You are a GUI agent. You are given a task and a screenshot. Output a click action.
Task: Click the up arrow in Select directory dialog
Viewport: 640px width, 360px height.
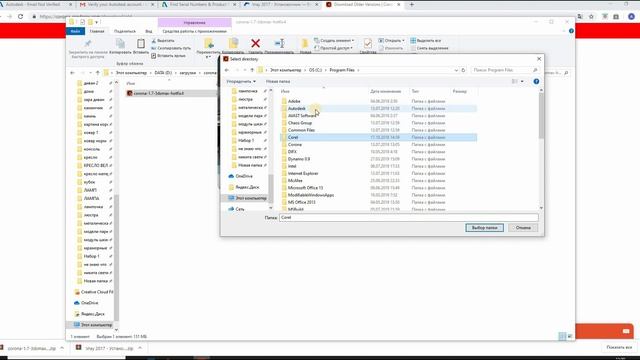pos(252,70)
